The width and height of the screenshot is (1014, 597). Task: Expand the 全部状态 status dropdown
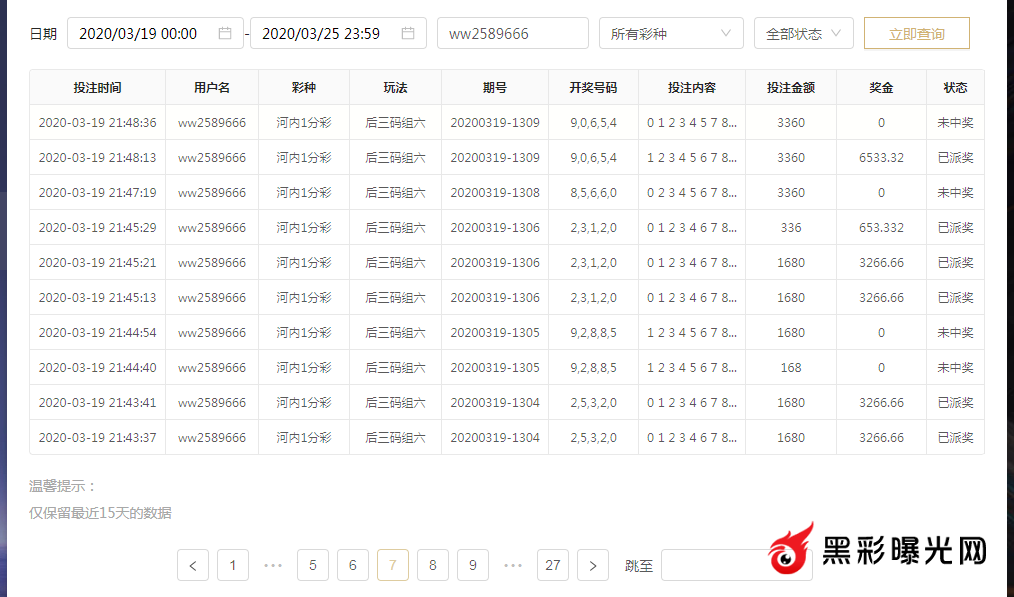803,33
